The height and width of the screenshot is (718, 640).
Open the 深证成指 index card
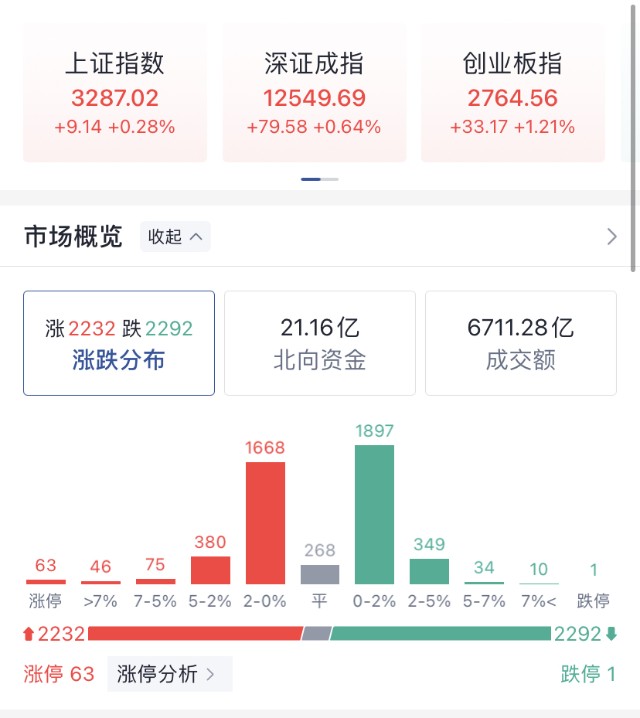tap(314, 92)
